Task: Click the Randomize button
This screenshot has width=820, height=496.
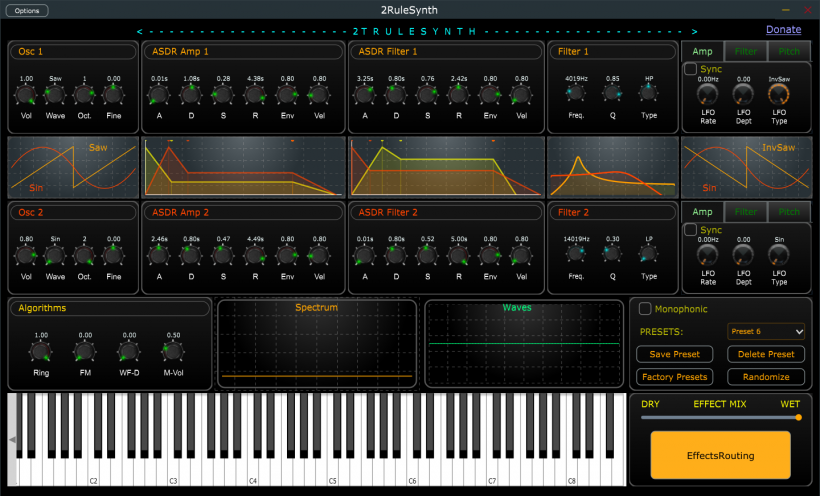Action: pyautogui.click(x=766, y=377)
